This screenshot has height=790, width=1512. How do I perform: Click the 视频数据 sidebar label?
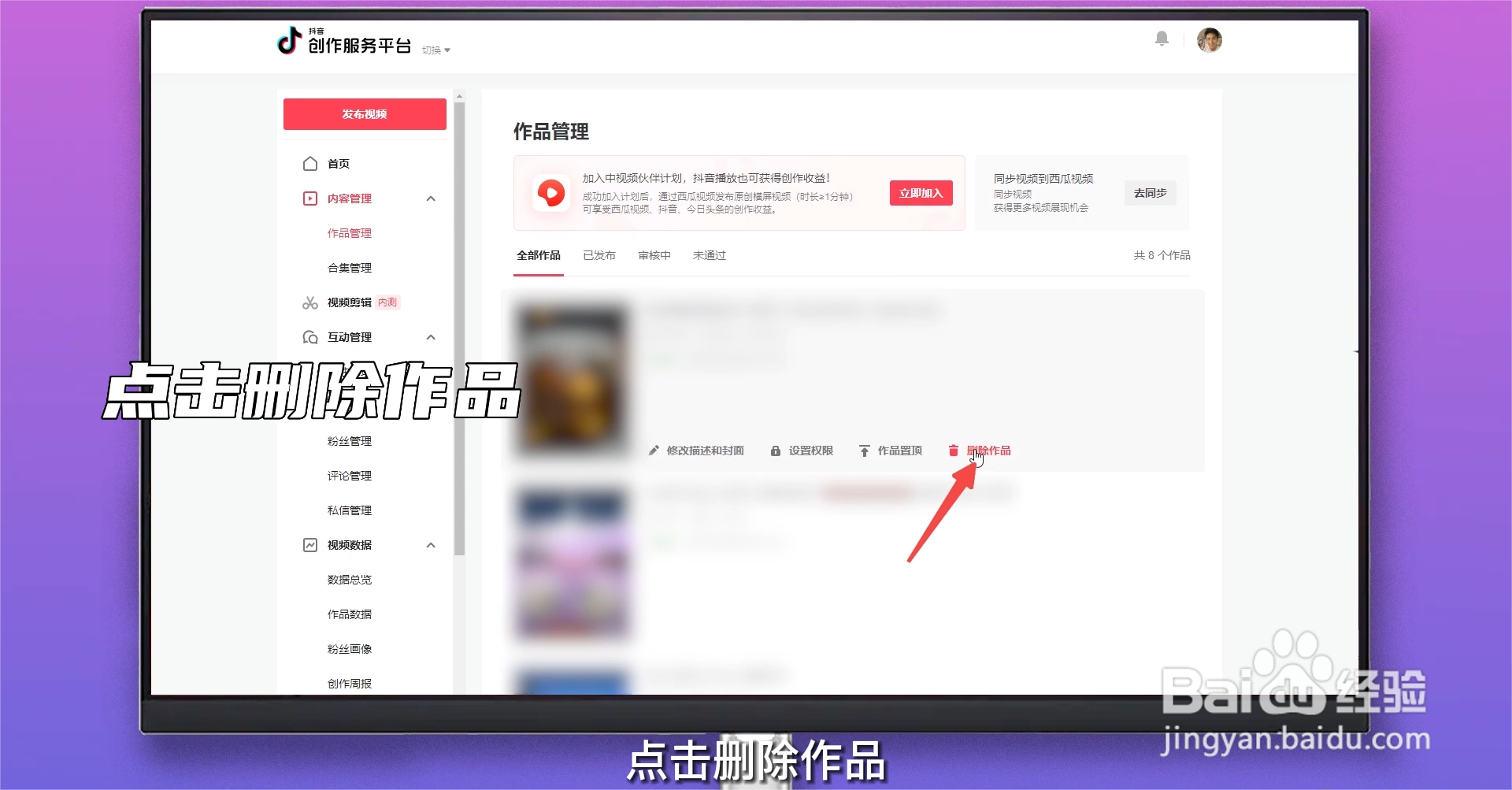point(350,545)
